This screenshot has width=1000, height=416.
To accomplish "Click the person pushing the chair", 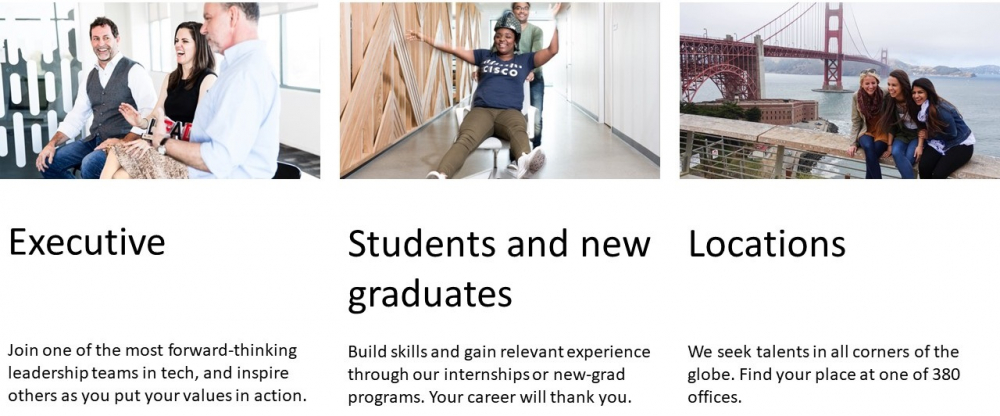I will coord(531,64).
